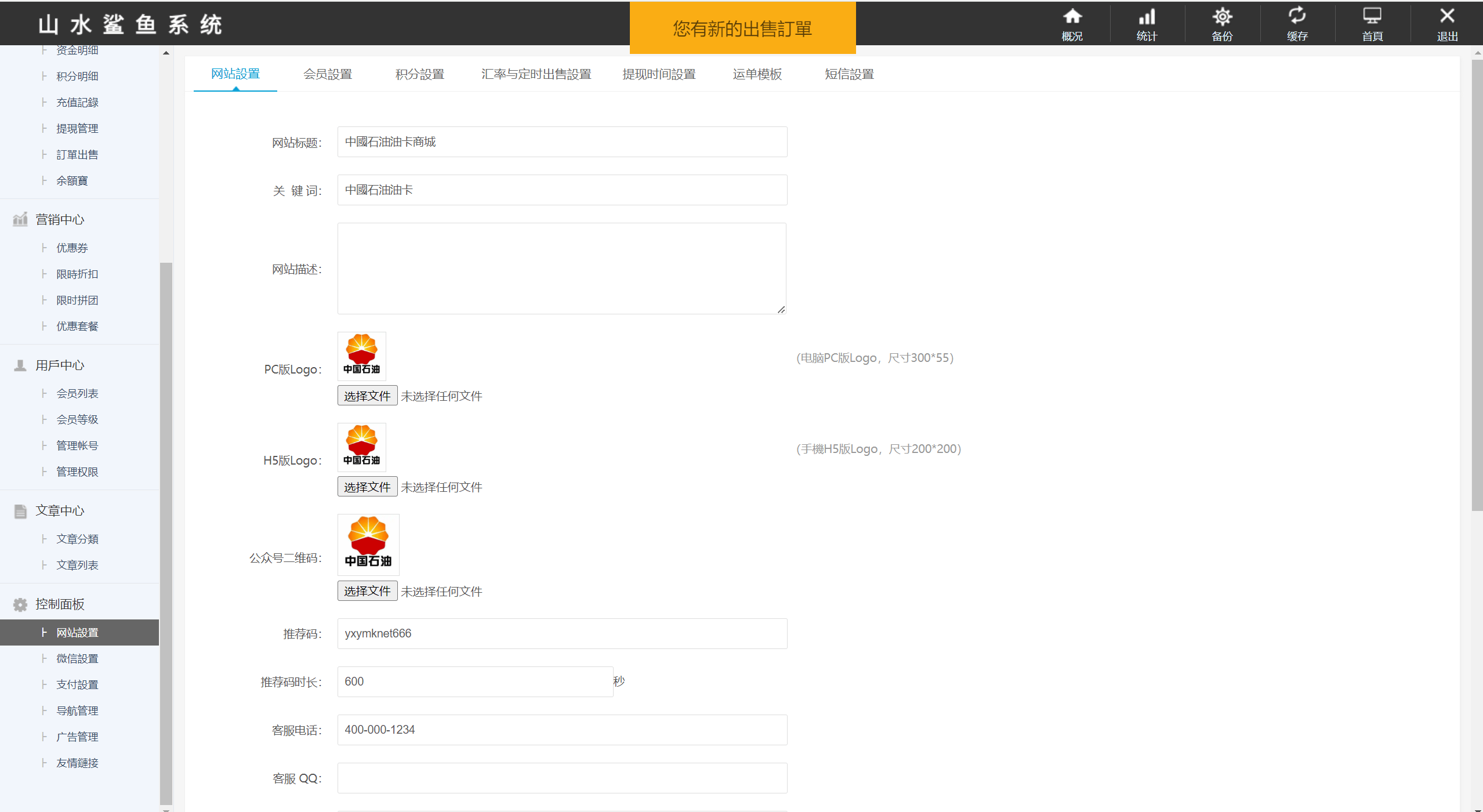Refresh the cache with the 缓存 icon
This screenshot has width=1483, height=812.
pyautogui.click(x=1297, y=17)
